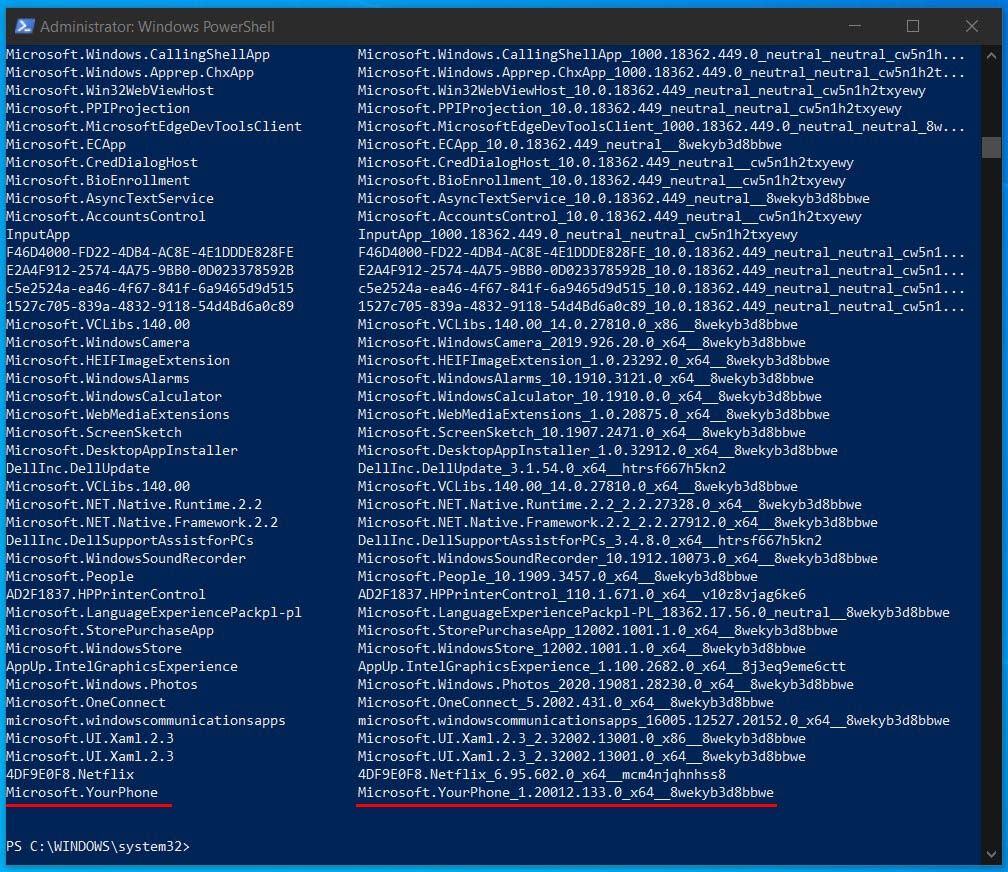This screenshot has width=1008, height=872.
Task: Click the vertical scrollbar thumb
Action: coord(991,147)
